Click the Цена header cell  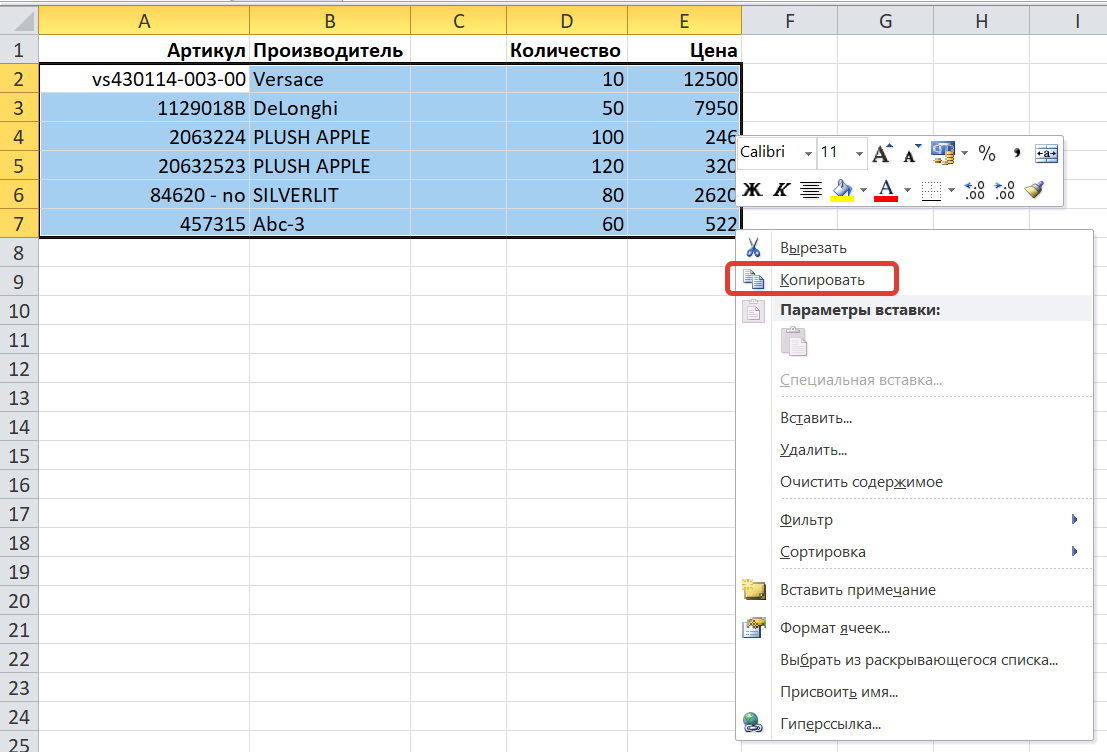[684, 50]
